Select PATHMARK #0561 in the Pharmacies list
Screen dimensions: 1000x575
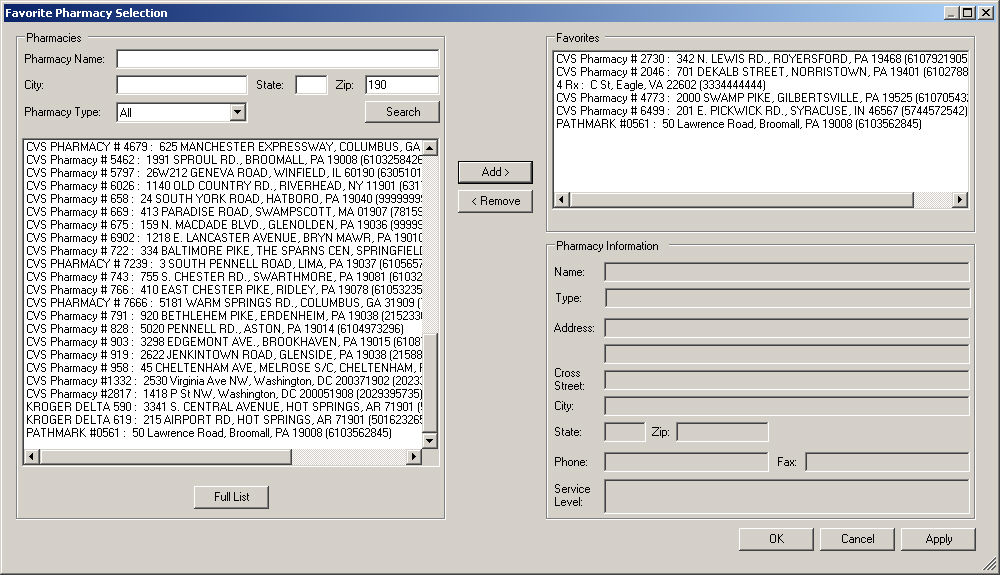[x=223, y=433]
